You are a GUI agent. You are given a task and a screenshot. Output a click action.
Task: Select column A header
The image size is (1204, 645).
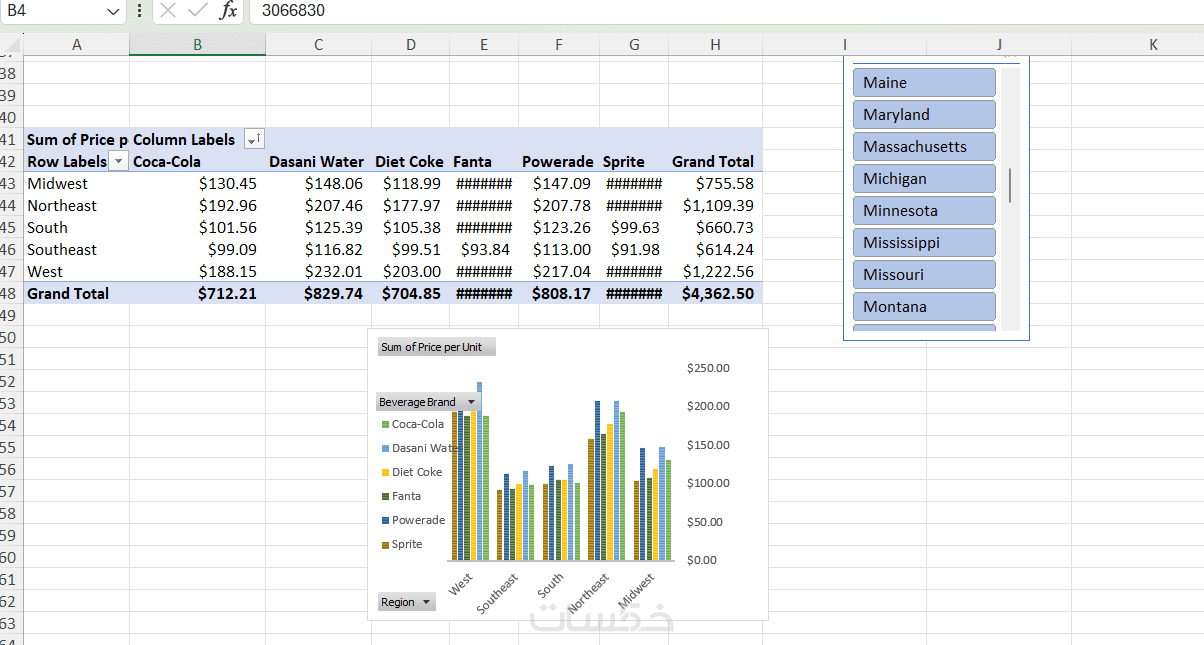tap(77, 45)
